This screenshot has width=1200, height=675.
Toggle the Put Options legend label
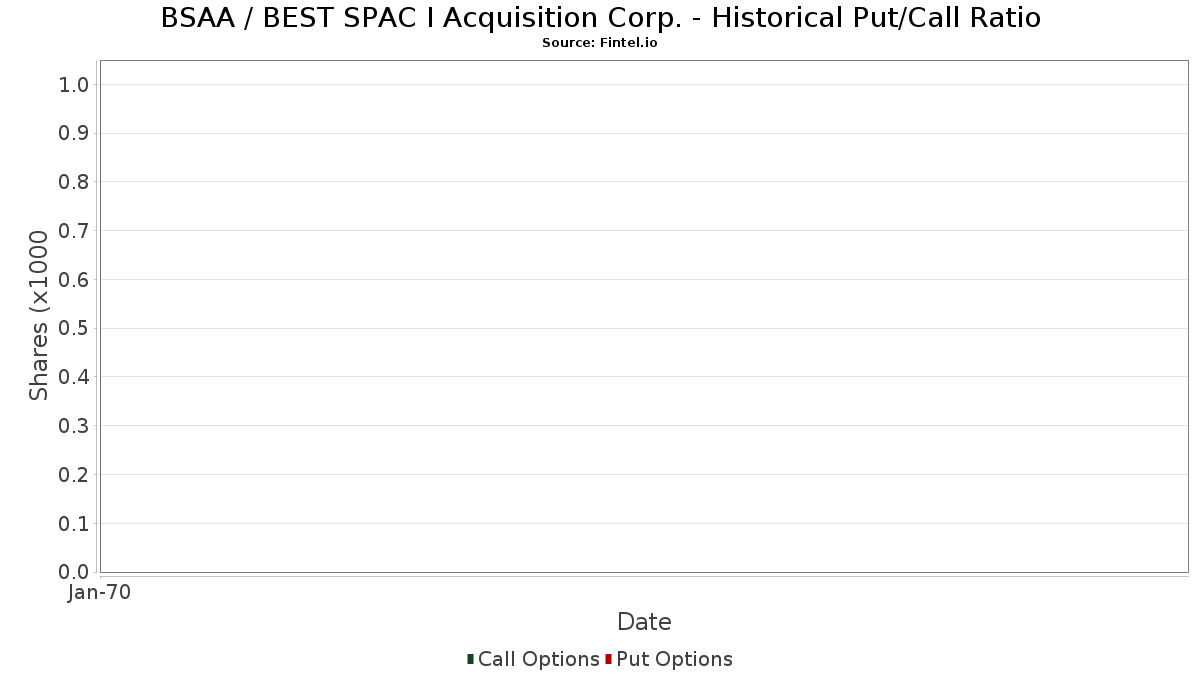674,659
